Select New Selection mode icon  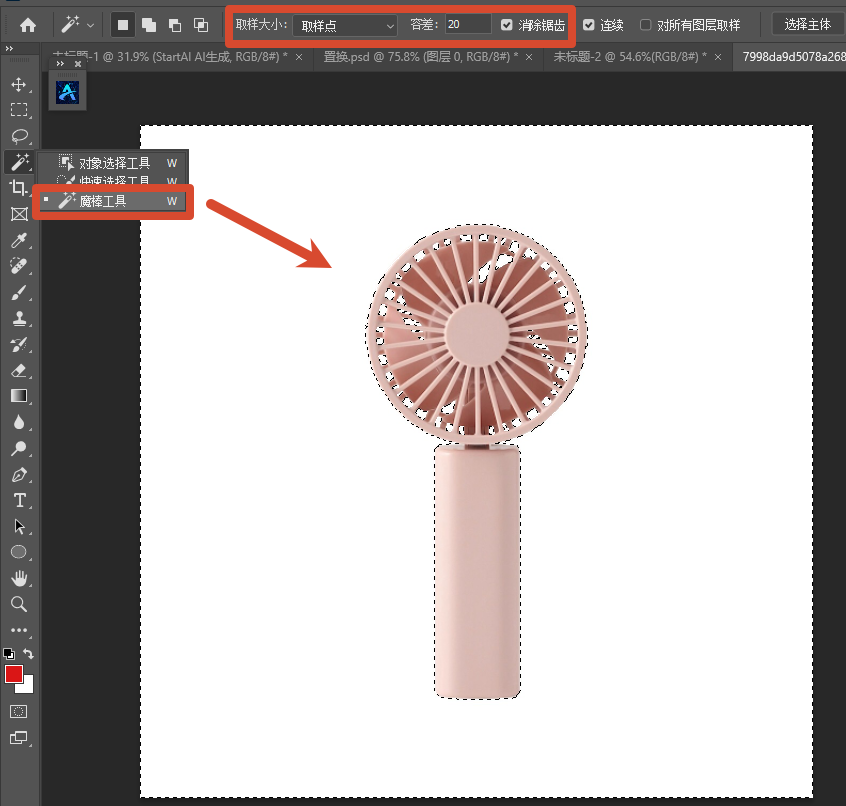[123, 25]
